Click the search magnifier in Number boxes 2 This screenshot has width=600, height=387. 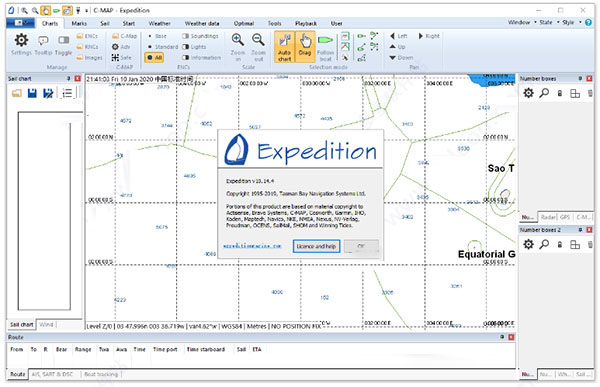click(x=544, y=244)
